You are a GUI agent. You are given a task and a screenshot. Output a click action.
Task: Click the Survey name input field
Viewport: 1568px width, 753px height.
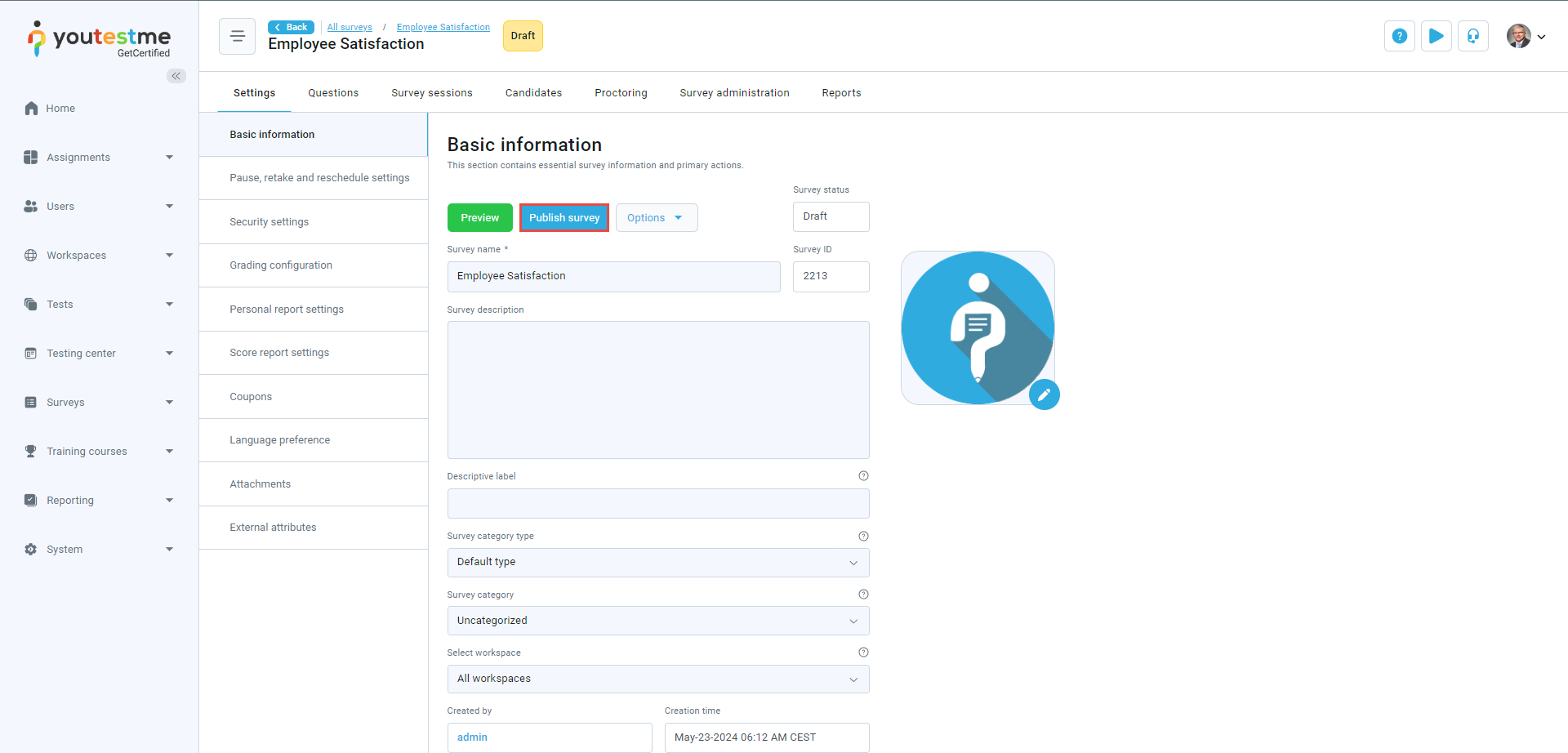[x=614, y=277]
